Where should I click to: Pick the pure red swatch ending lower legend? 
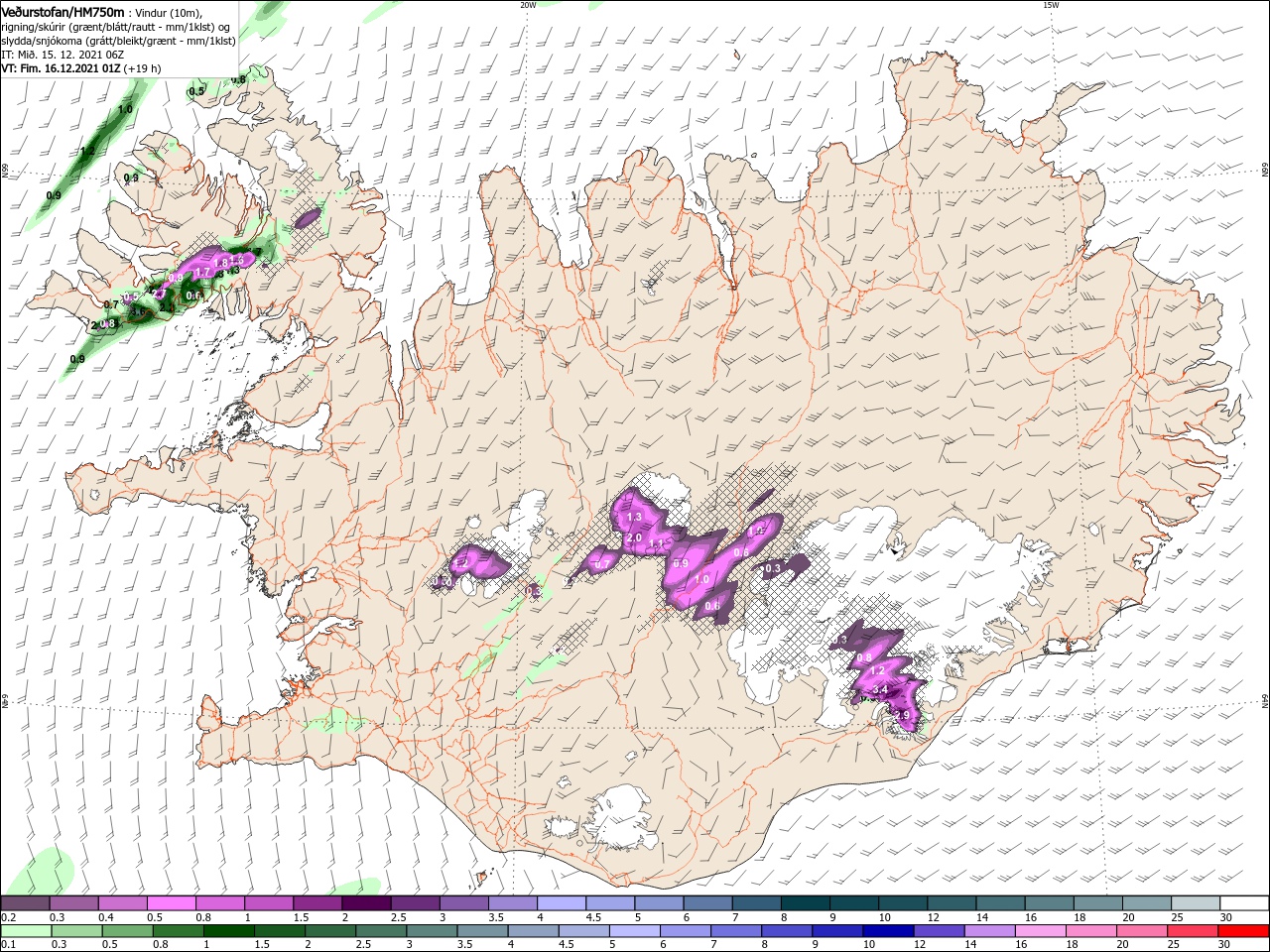coord(1243,931)
